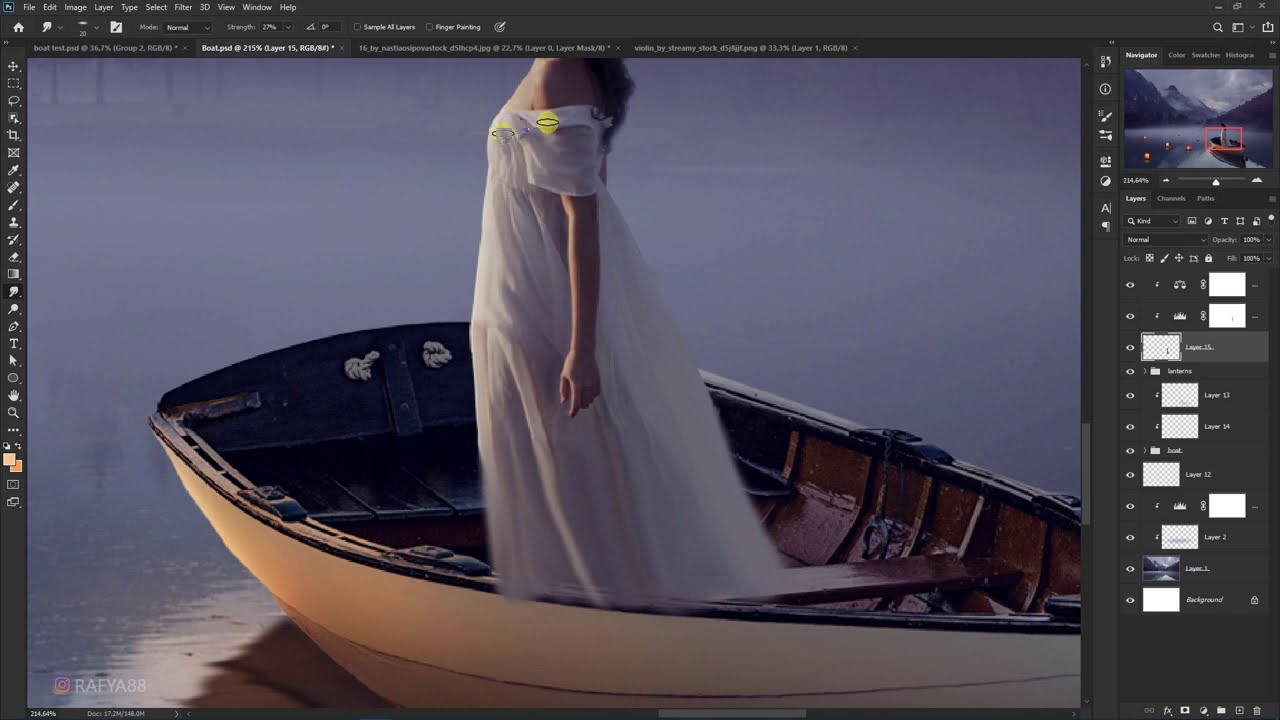Select the Clone Stamp tool
The width and height of the screenshot is (1280, 720).
tap(13, 222)
